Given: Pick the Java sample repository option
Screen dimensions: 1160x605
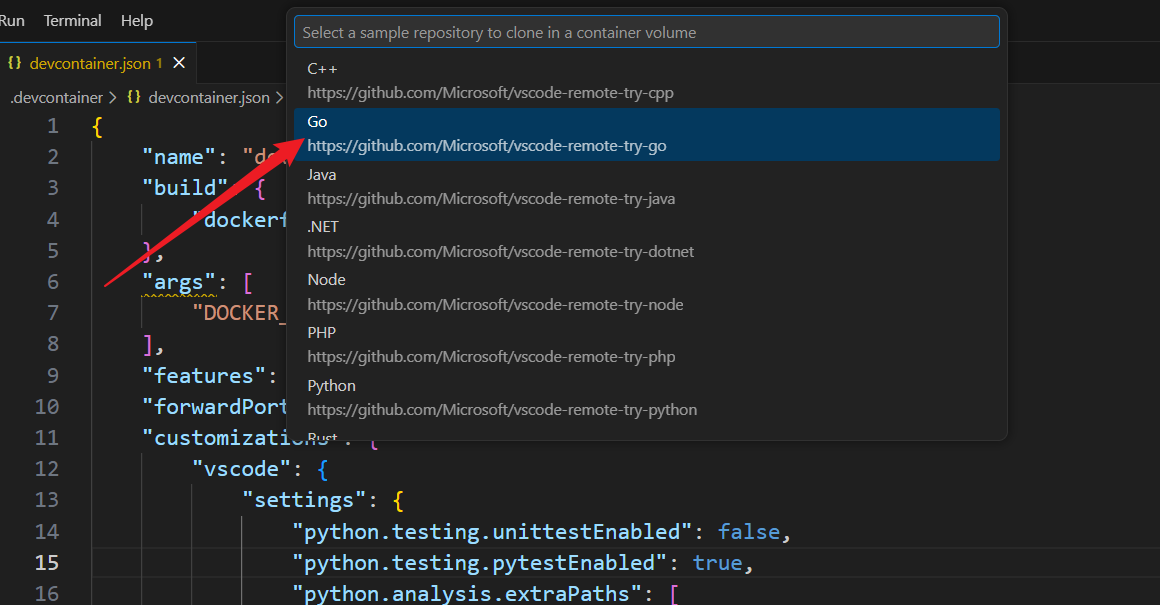Looking at the screenshot, I should (x=647, y=186).
